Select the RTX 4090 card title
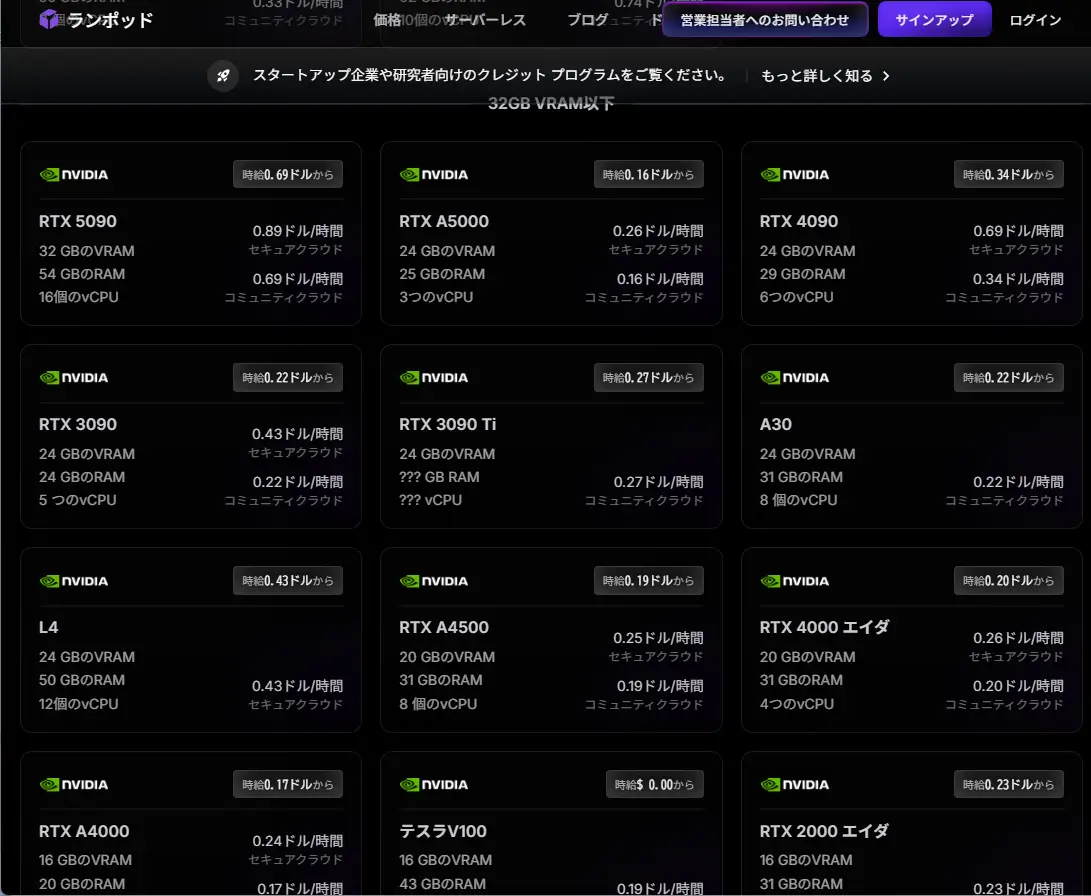The width and height of the screenshot is (1091, 896). pos(799,221)
